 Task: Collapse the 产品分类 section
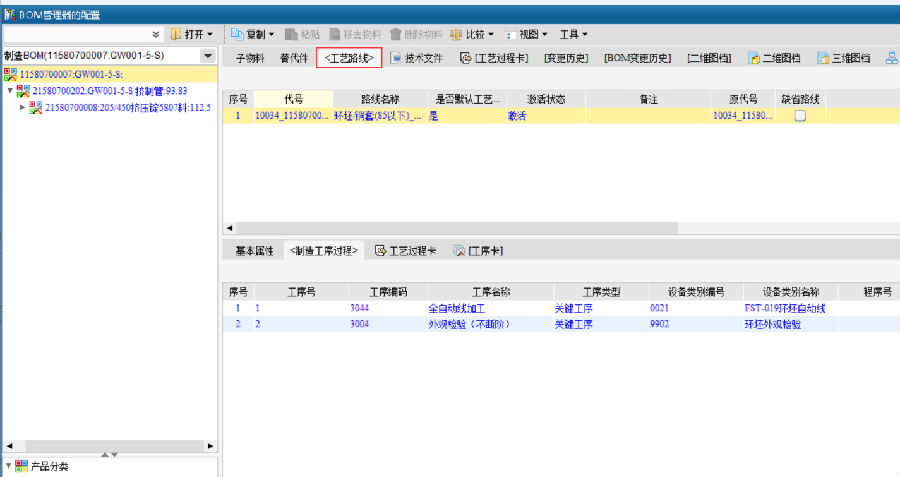click(x=8, y=466)
